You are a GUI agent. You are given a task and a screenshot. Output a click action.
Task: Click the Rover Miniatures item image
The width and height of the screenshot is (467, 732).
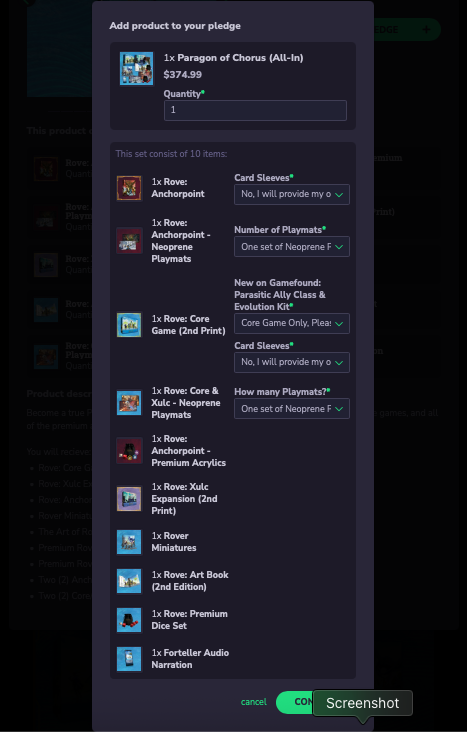point(129,542)
